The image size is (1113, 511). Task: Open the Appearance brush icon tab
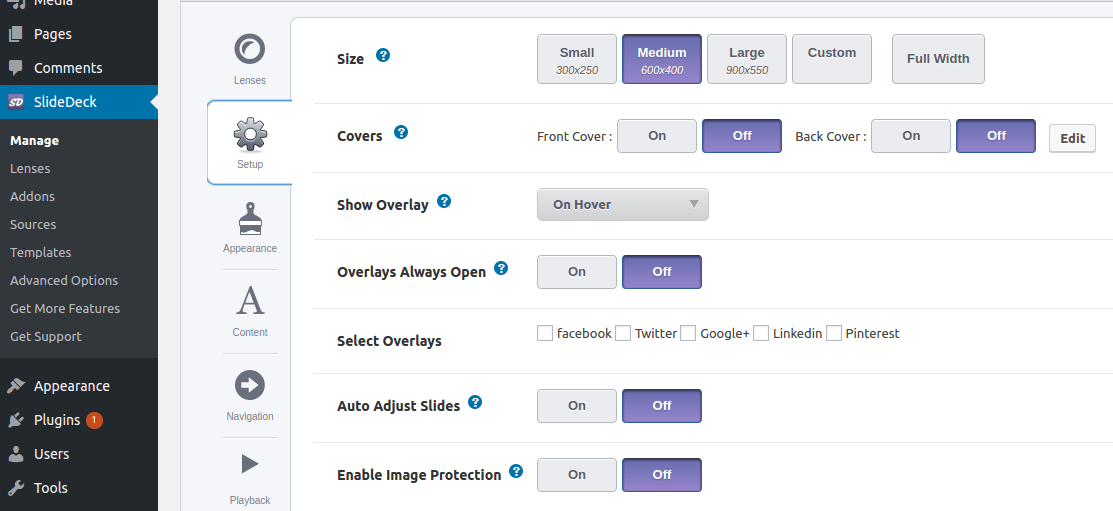pyautogui.click(x=250, y=219)
